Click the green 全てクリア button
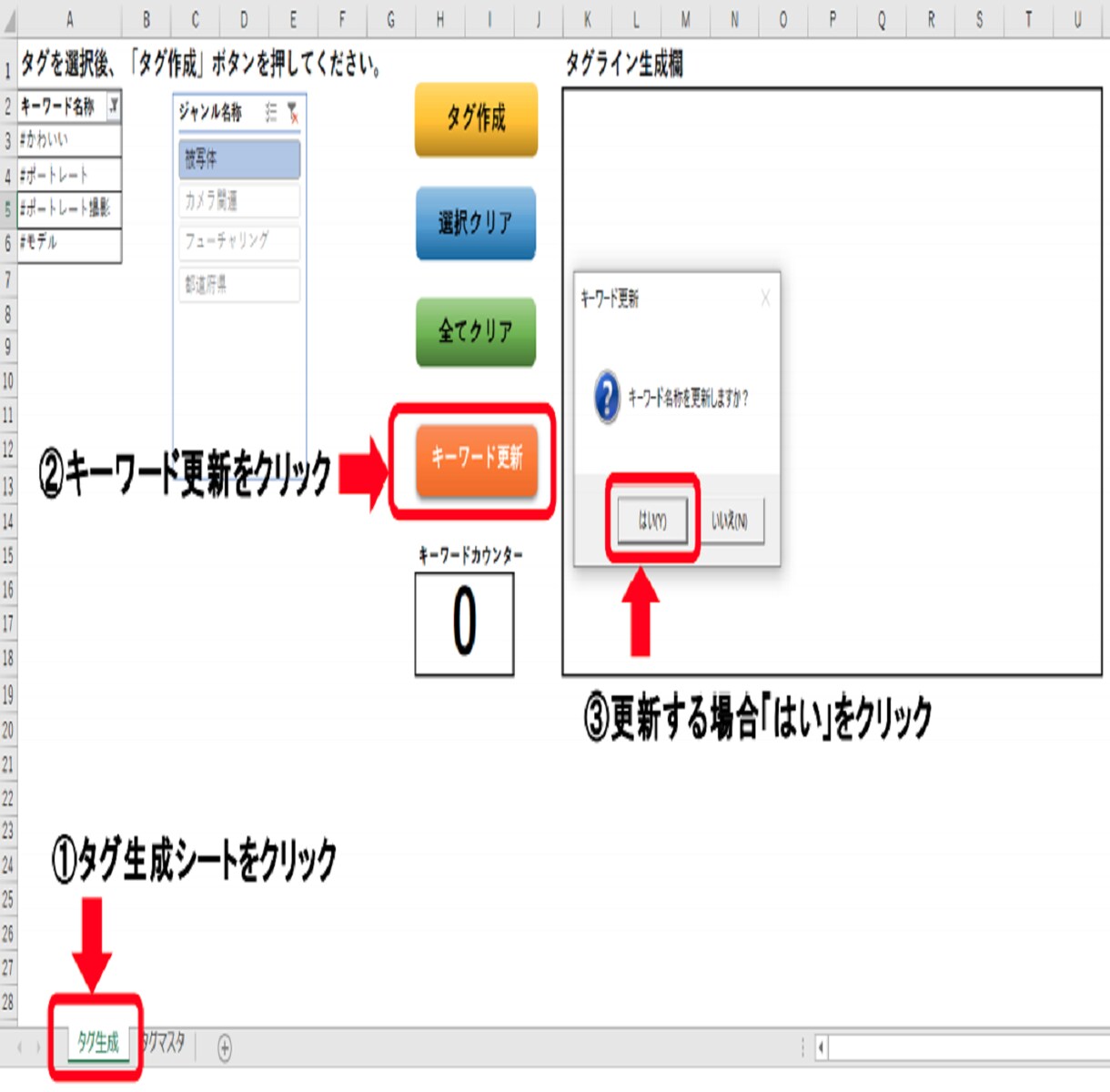 [476, 331]
